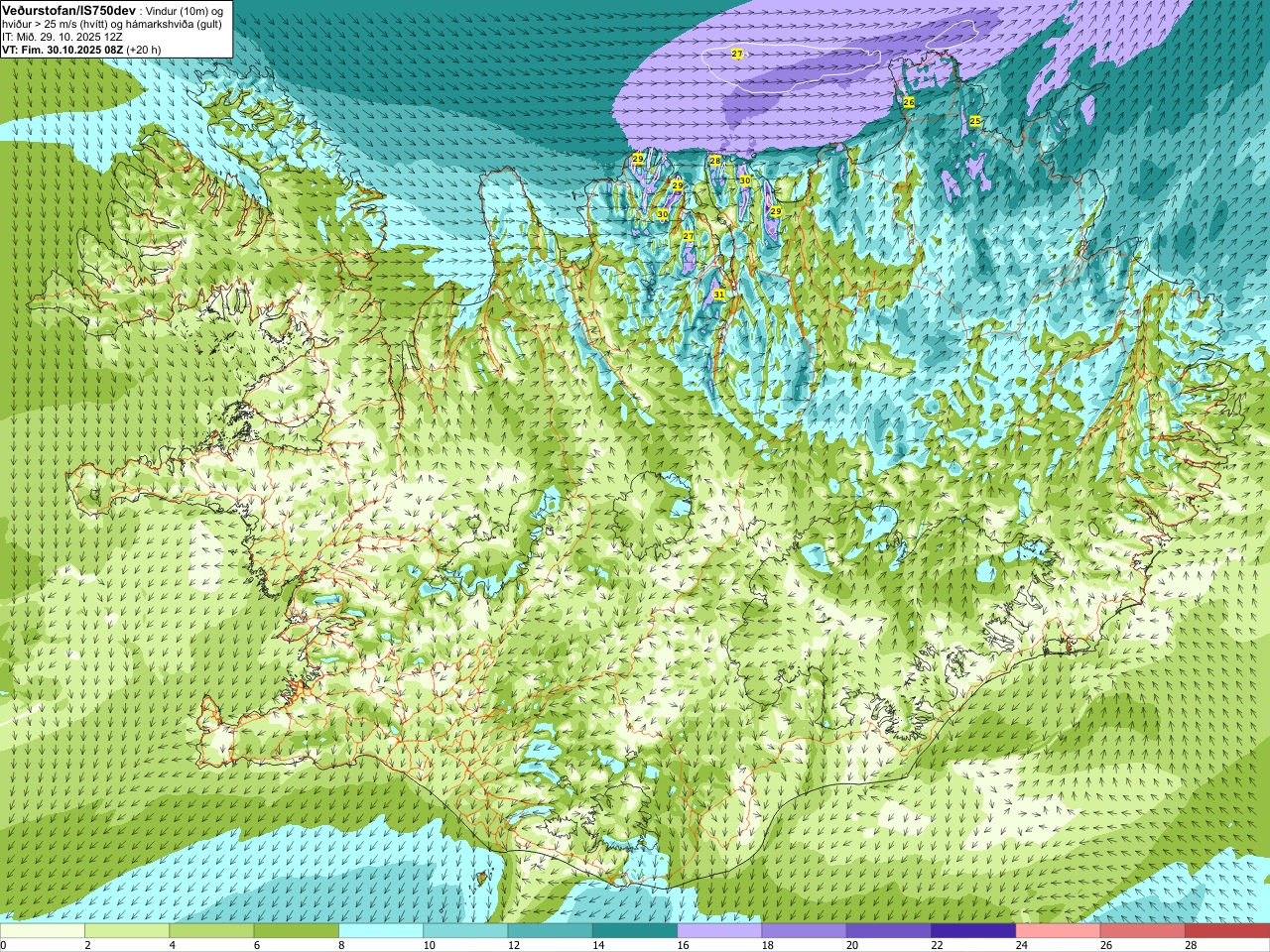Select the red legend swatch above 28 m/s
This screenshot has height=952, width=1270.
(1227, 930)
